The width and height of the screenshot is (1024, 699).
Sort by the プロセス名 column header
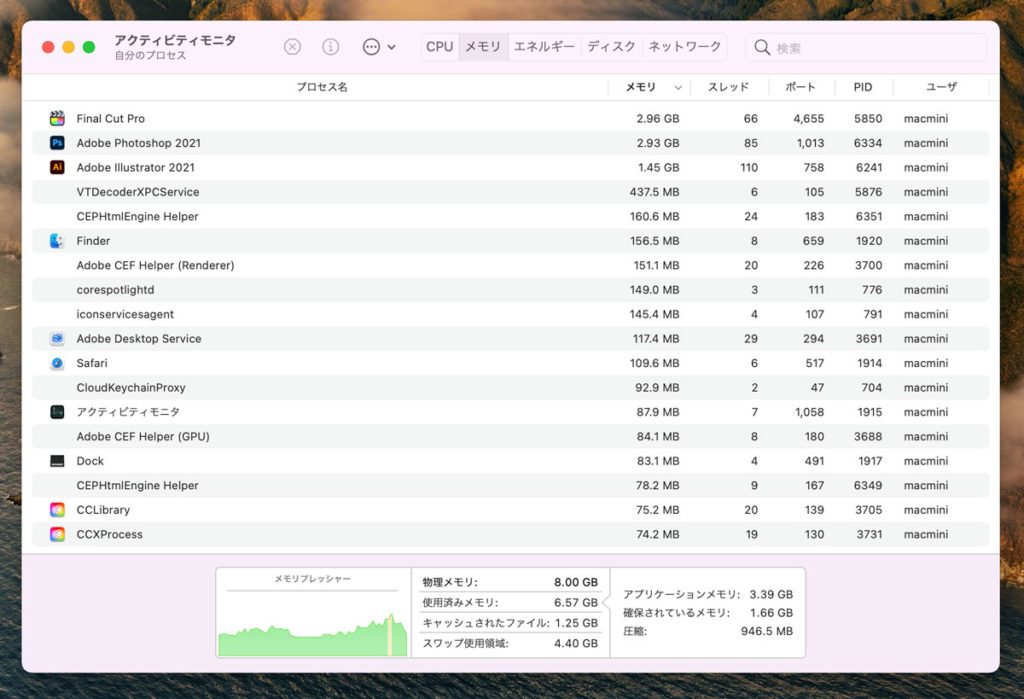[x=322, y=87]
